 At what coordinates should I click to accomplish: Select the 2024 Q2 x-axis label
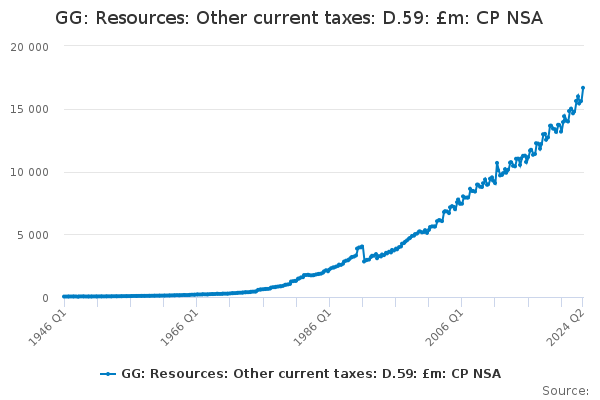564,327
